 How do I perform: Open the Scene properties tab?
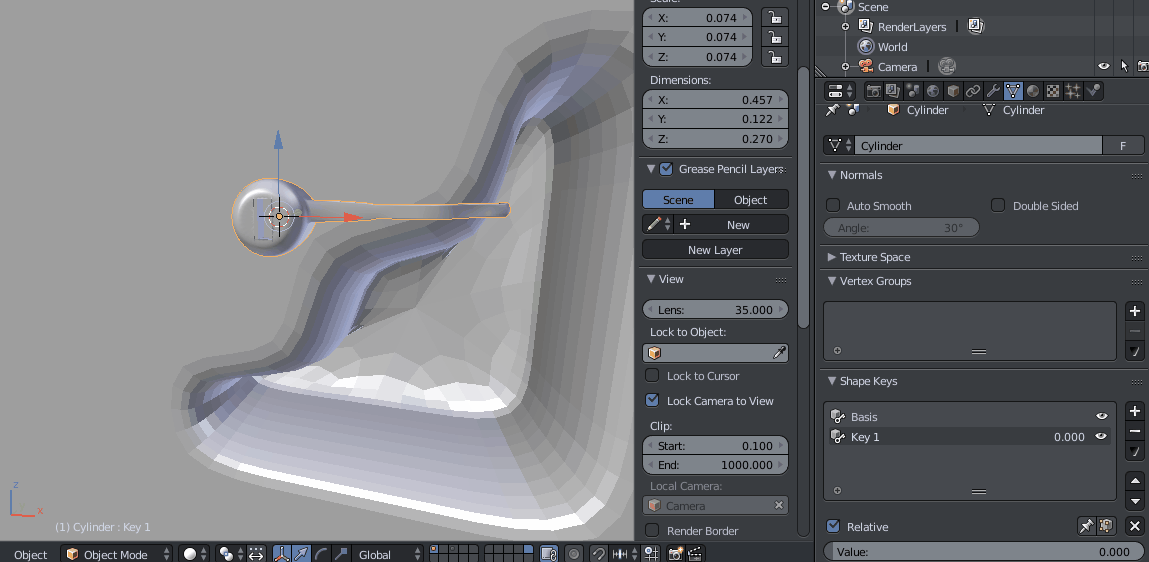[x=912, y=91]
